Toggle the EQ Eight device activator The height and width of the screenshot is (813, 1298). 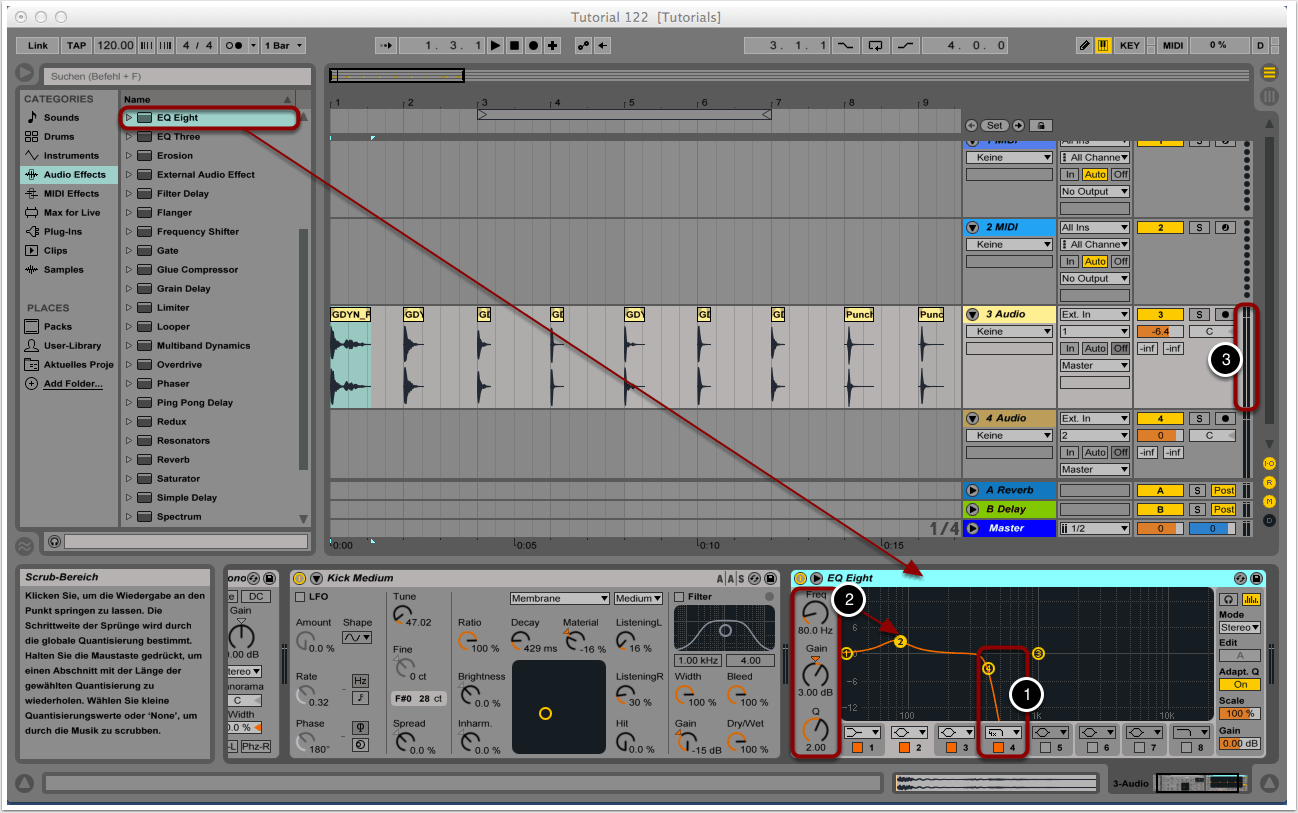click(801, 578)
